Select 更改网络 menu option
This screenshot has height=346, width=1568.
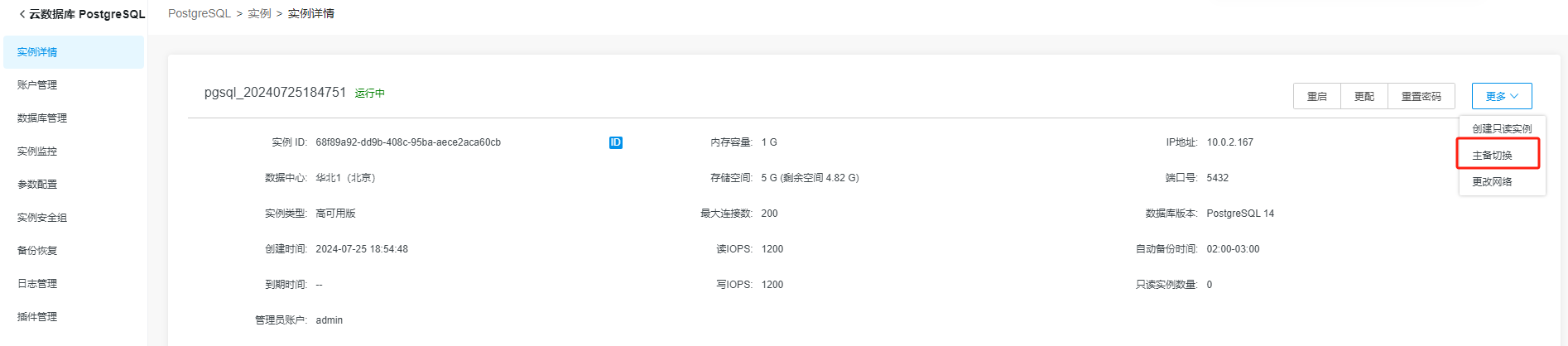[1492, 182]
